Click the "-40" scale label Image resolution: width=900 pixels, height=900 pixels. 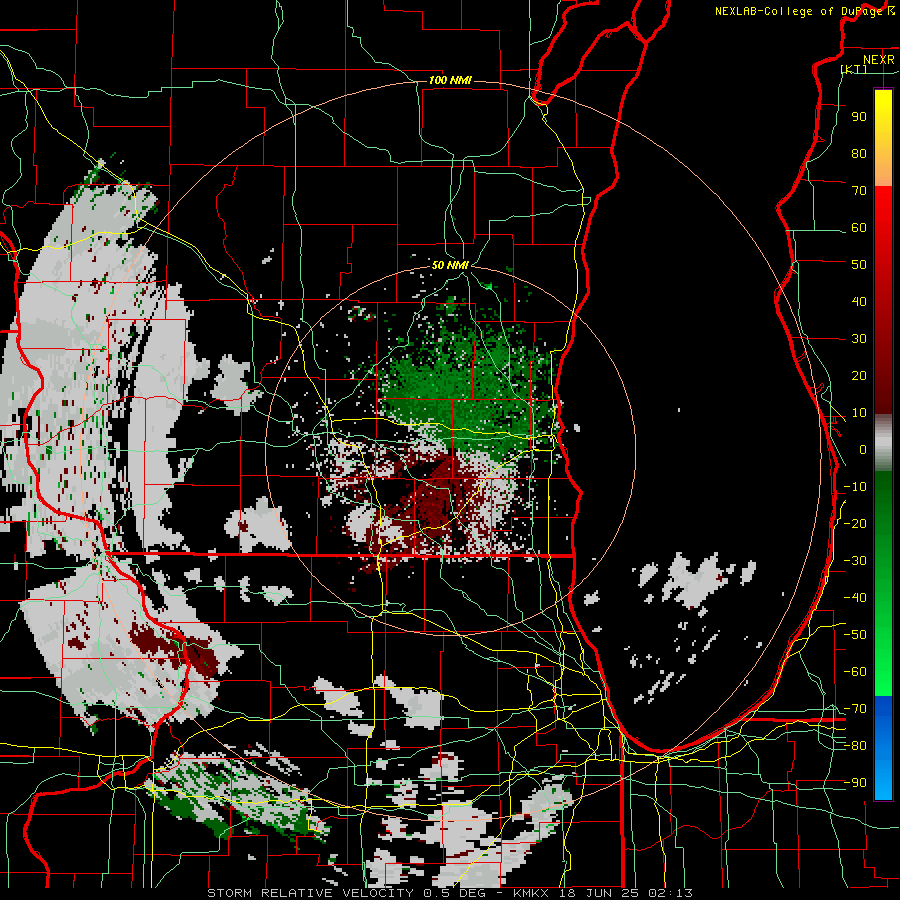pos(855,598)
